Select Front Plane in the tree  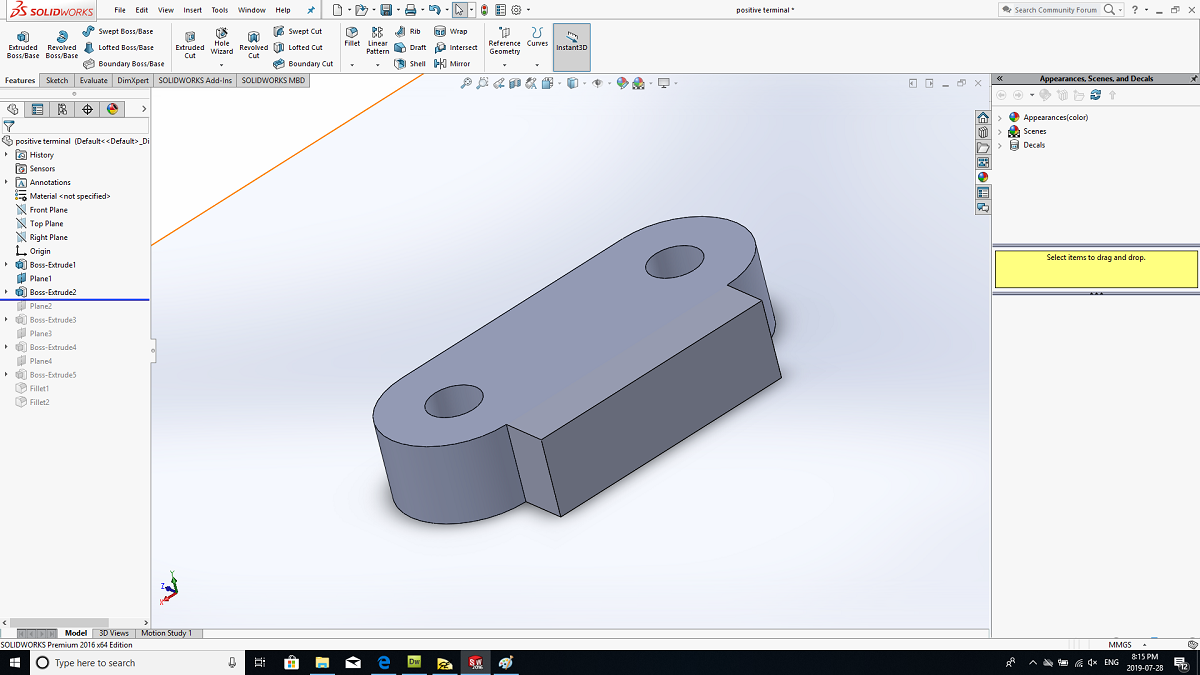[x=42, y=210]
